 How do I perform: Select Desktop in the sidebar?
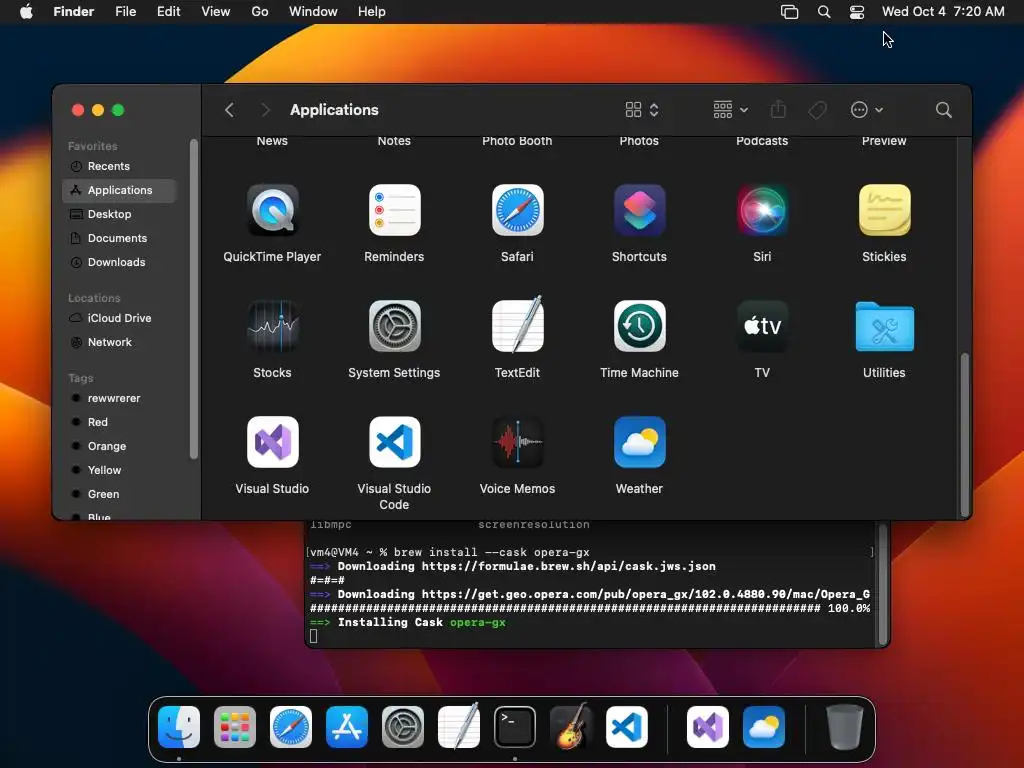tap(119, 214)
